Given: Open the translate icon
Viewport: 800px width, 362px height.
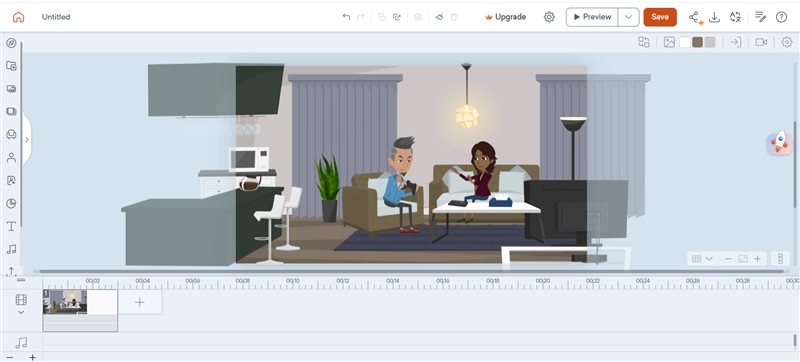Looking at the screenshot, I should [x=735, y=17].
